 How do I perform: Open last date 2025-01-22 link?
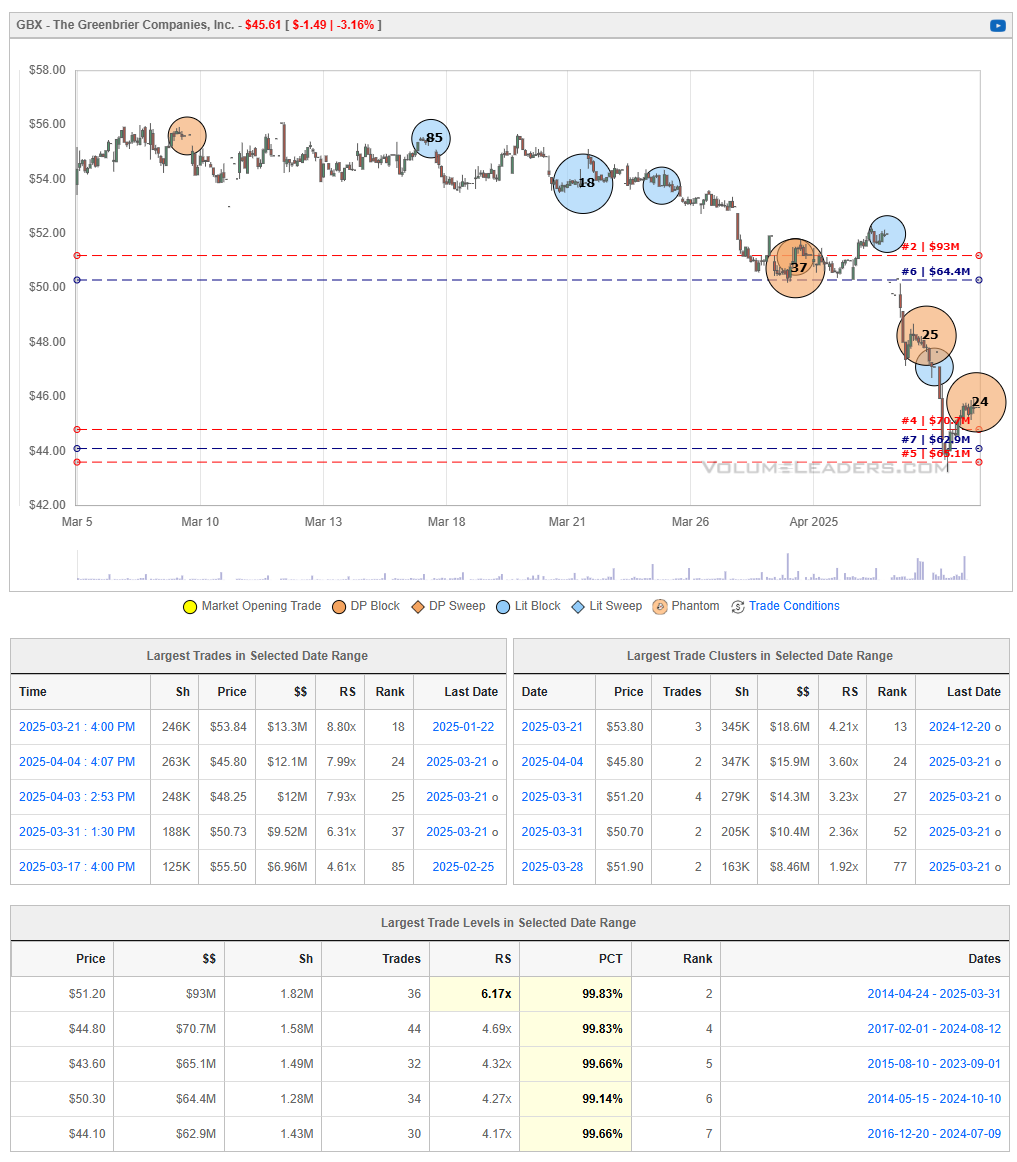coord(463,727)
